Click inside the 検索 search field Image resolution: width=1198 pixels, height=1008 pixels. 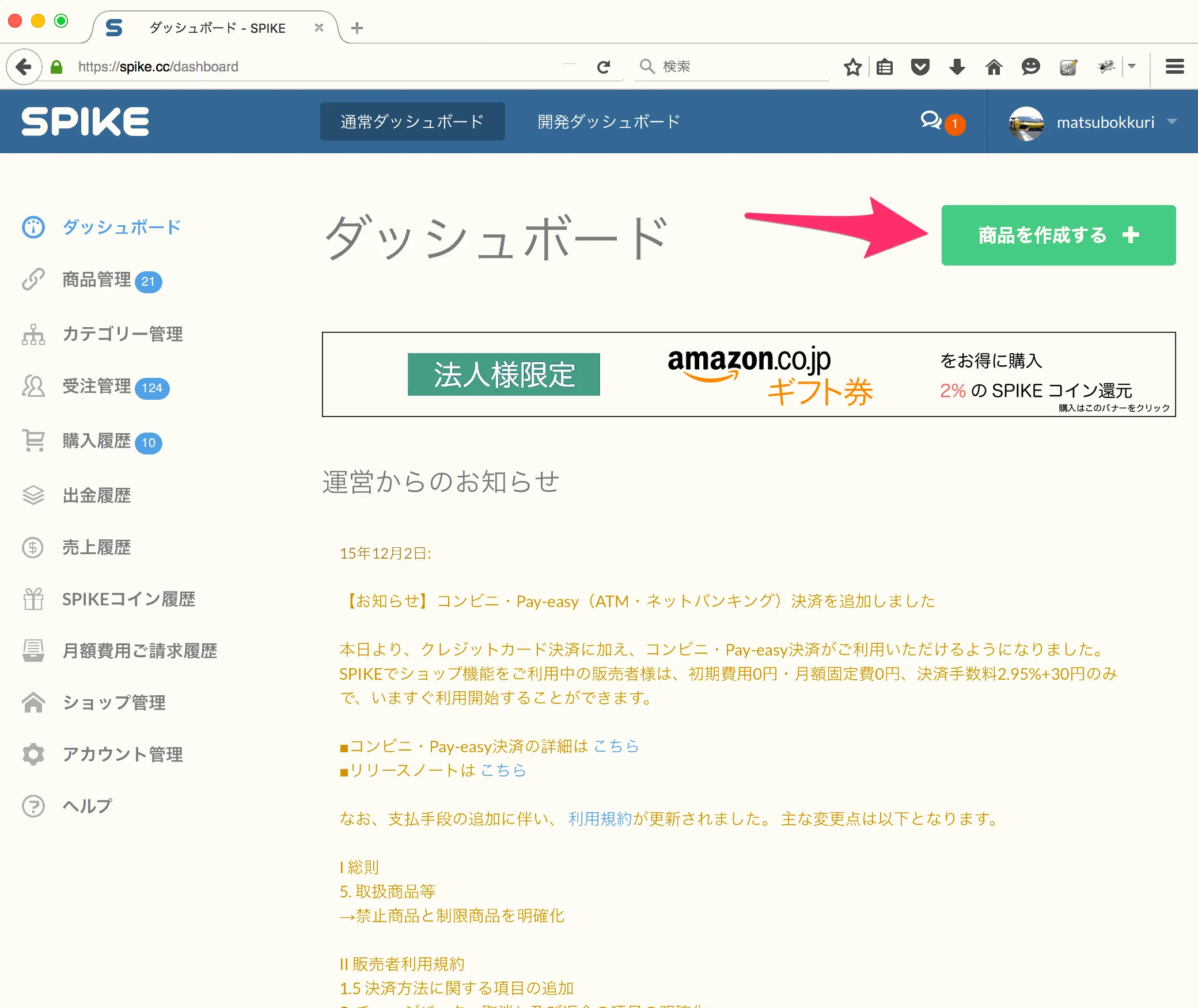click(731, 66)
